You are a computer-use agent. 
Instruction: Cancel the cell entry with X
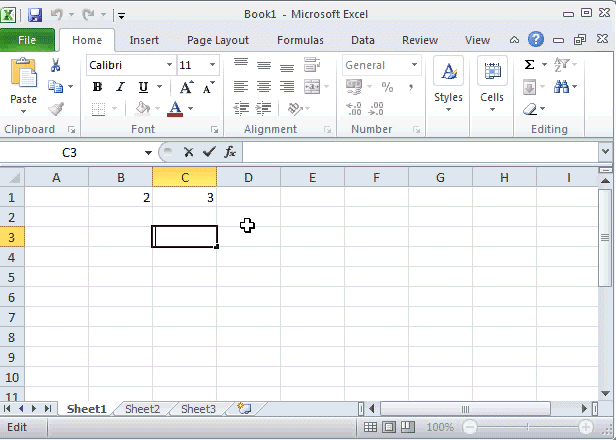[x=188, y=152]
